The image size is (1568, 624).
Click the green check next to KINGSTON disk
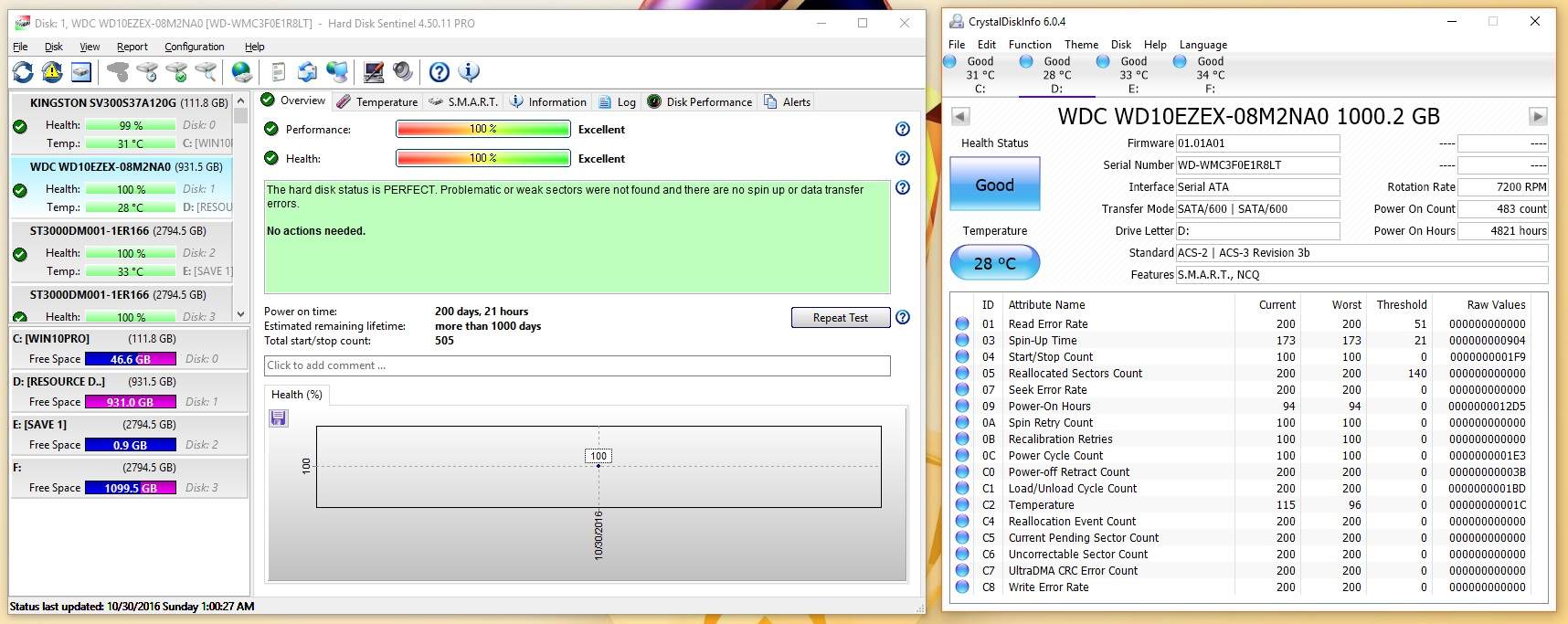[x=20, y=126]
